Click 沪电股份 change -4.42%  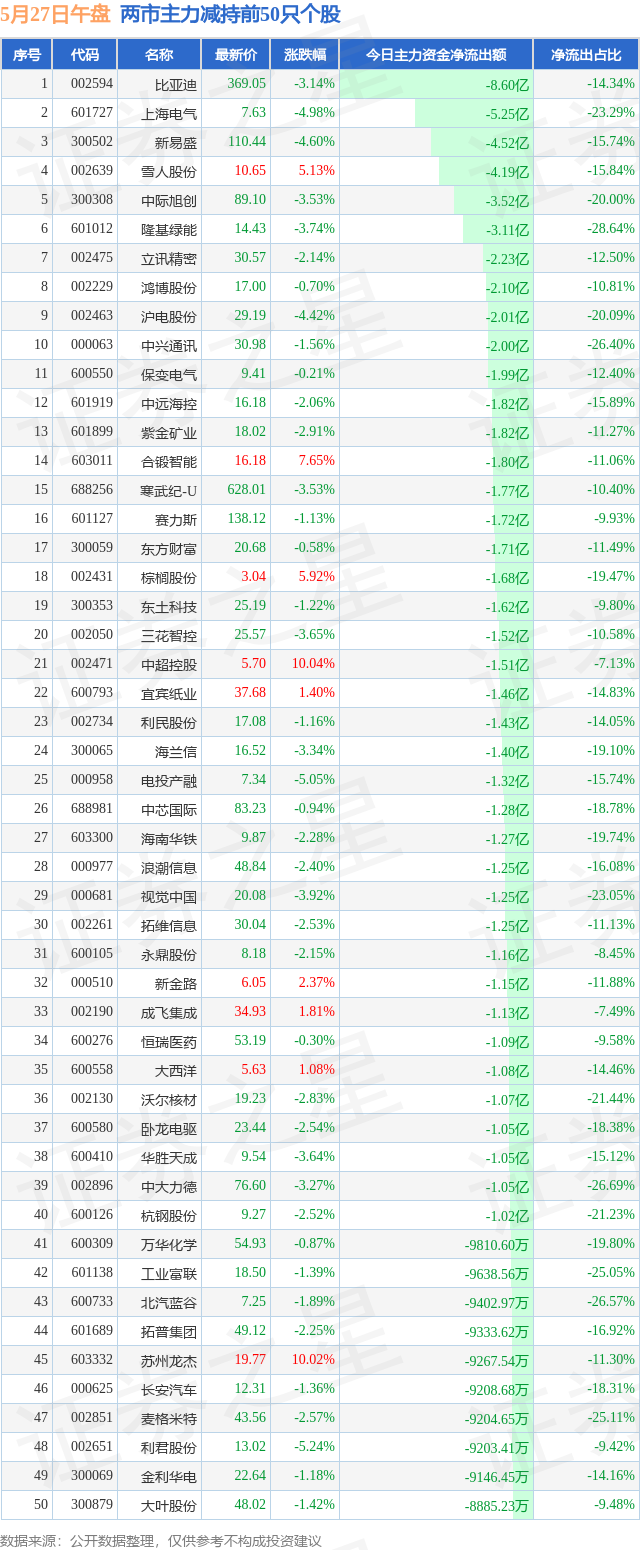tap(314, 316)
